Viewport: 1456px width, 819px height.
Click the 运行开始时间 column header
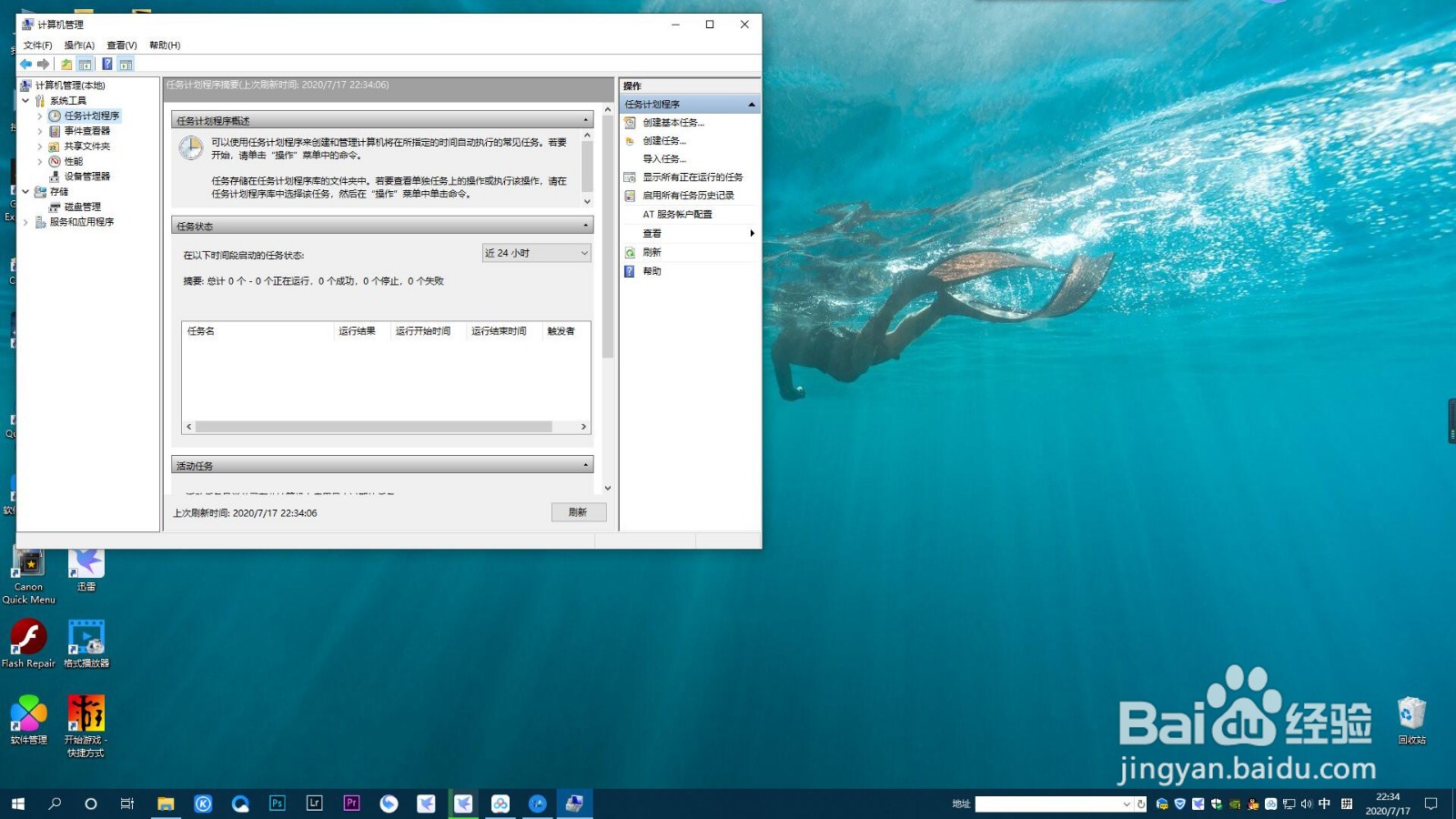[x=428, y=331]
